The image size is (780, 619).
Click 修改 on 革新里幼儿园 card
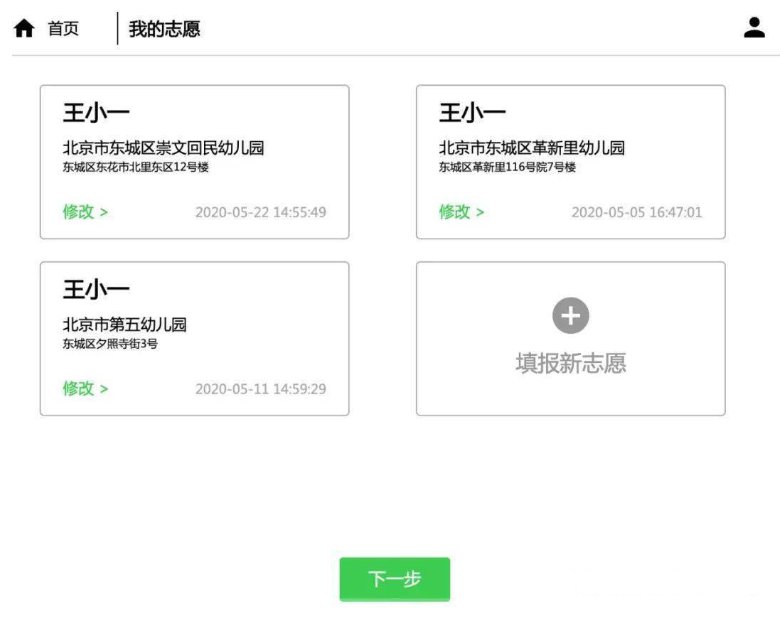pos(461,212)
